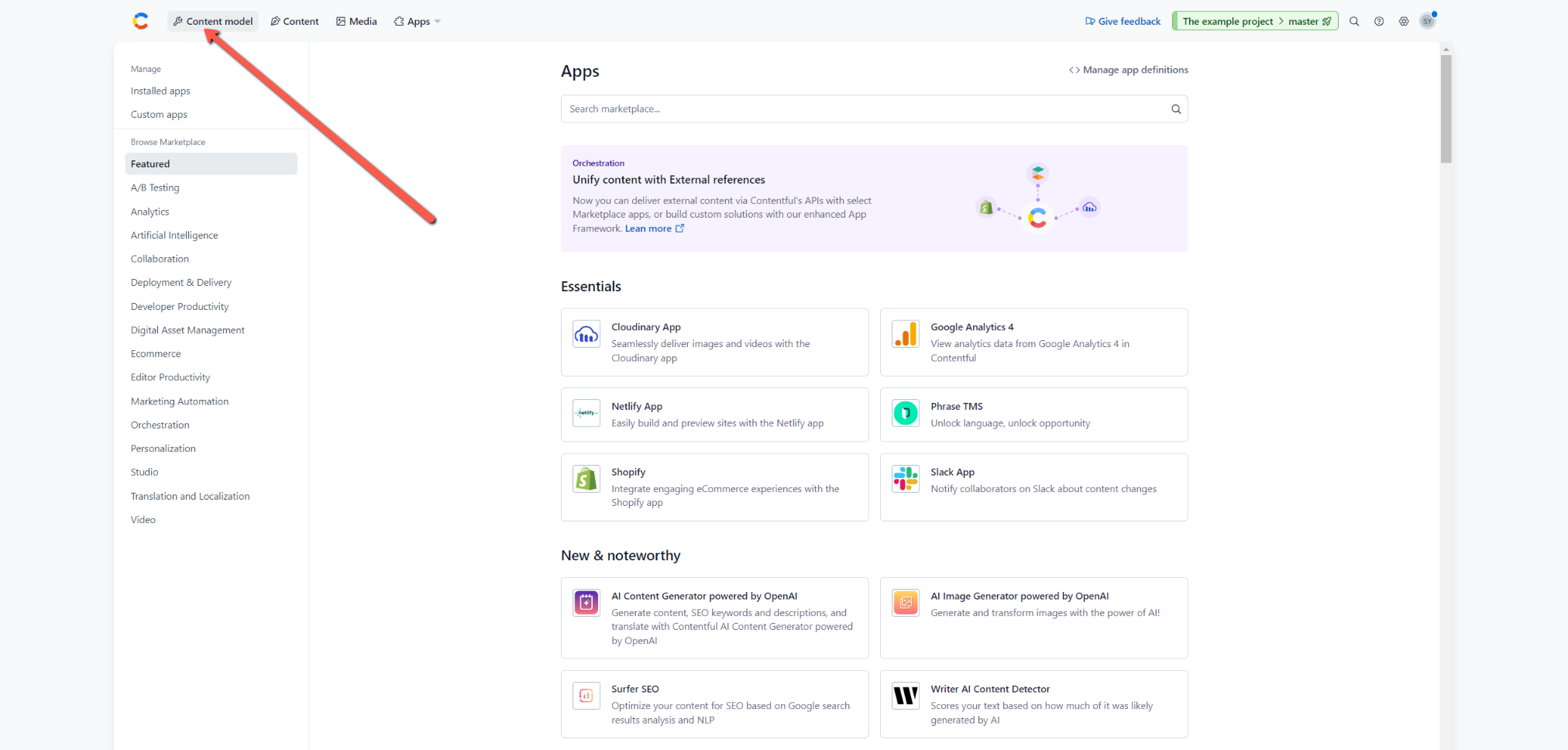The width and height of the screenshot is (1568, 750).
Task: Click the search magnifier icon in top bar
Action: coord(1354,21)
